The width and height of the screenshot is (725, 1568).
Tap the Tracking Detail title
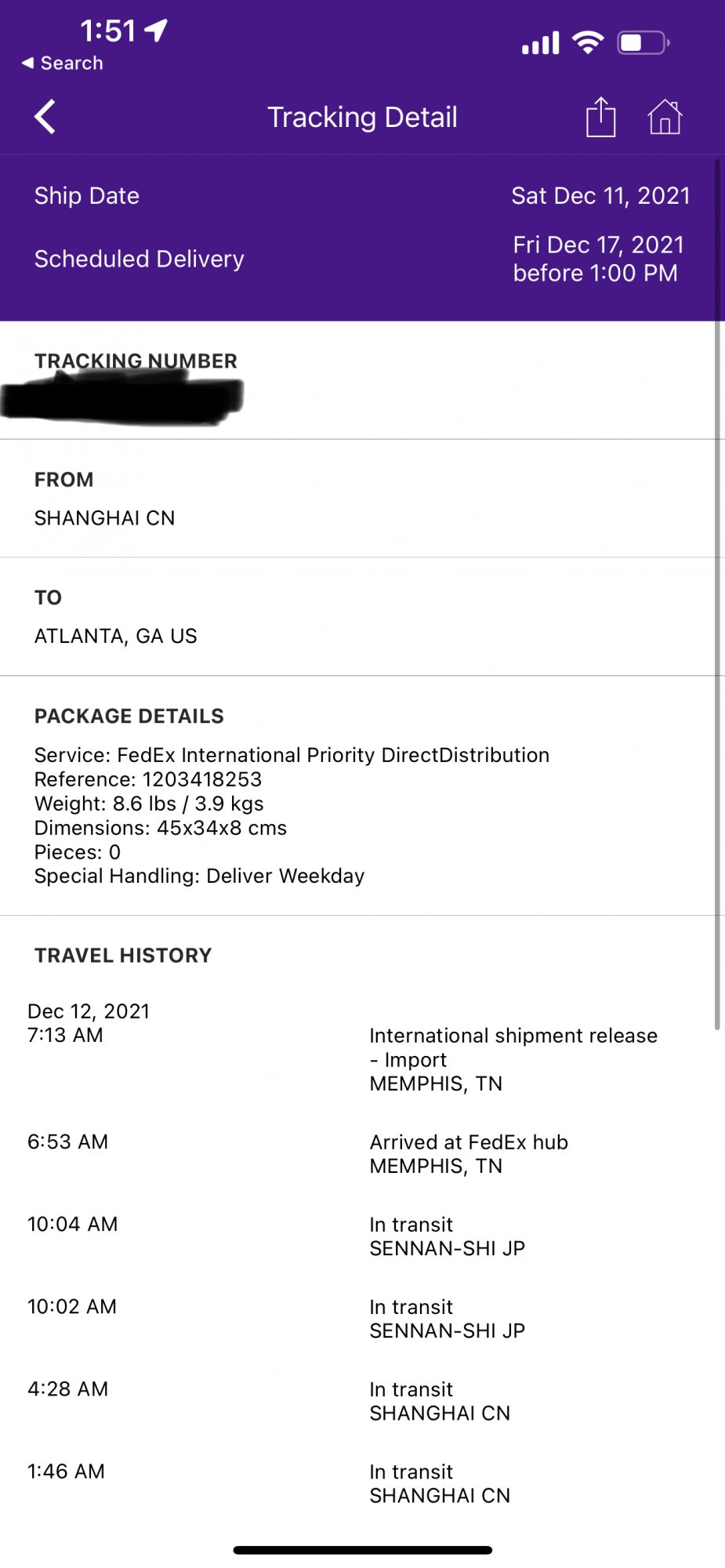362,118
